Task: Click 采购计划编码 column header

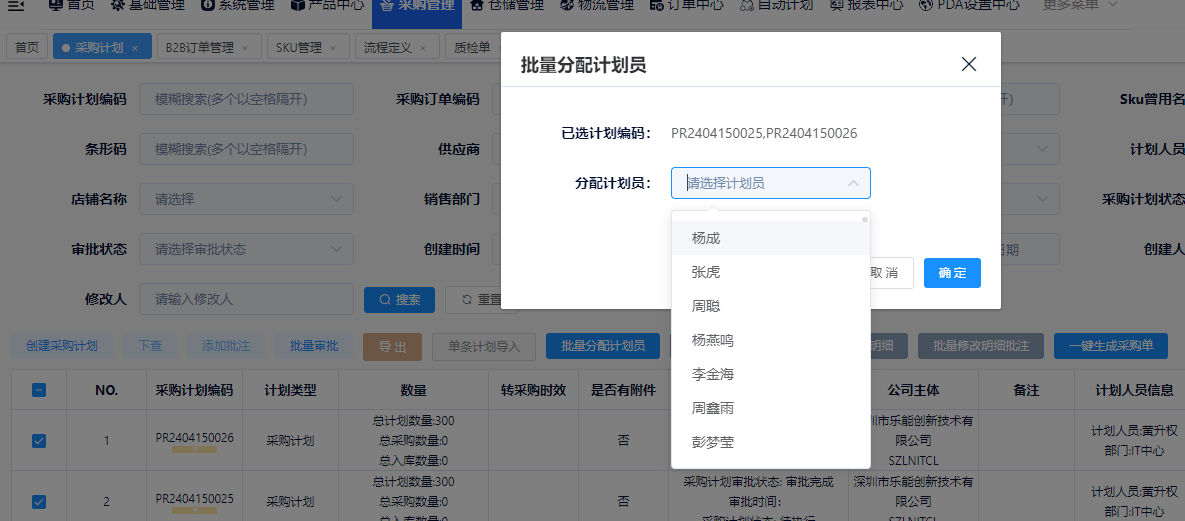Action: [x=194, y=390]
